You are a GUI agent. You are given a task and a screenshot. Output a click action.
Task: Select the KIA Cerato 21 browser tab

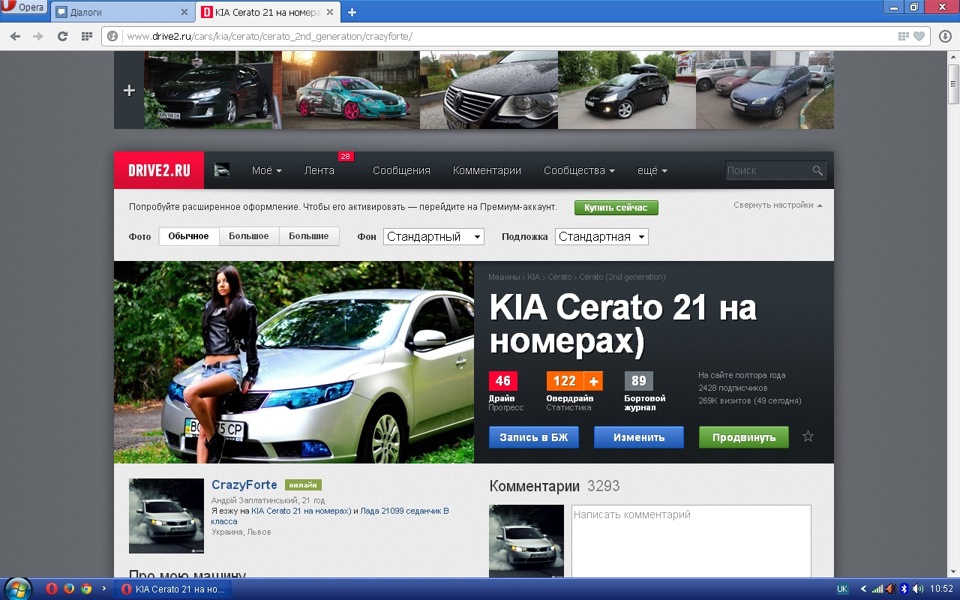pyautogui.click(x=268, y=12)
